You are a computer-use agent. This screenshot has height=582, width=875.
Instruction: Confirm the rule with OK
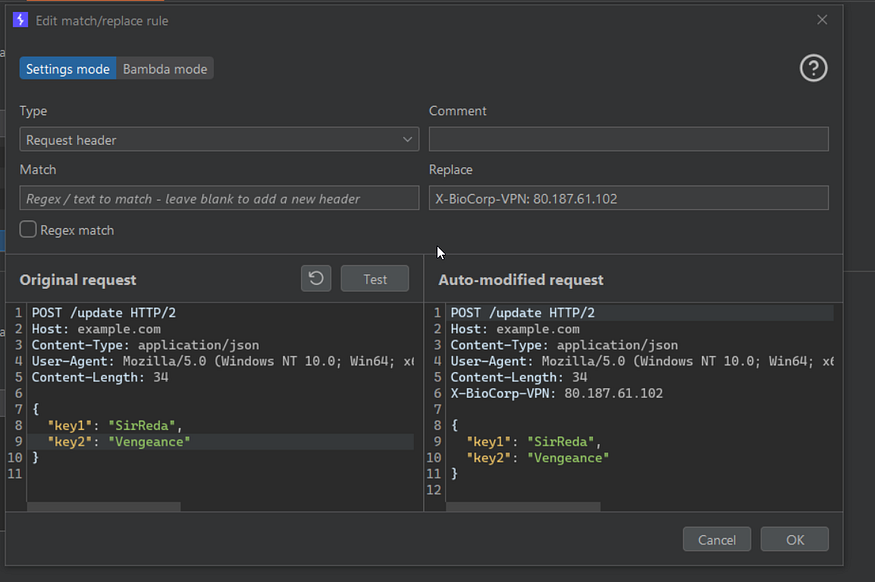pyautogui.click(x=794, y=540)
